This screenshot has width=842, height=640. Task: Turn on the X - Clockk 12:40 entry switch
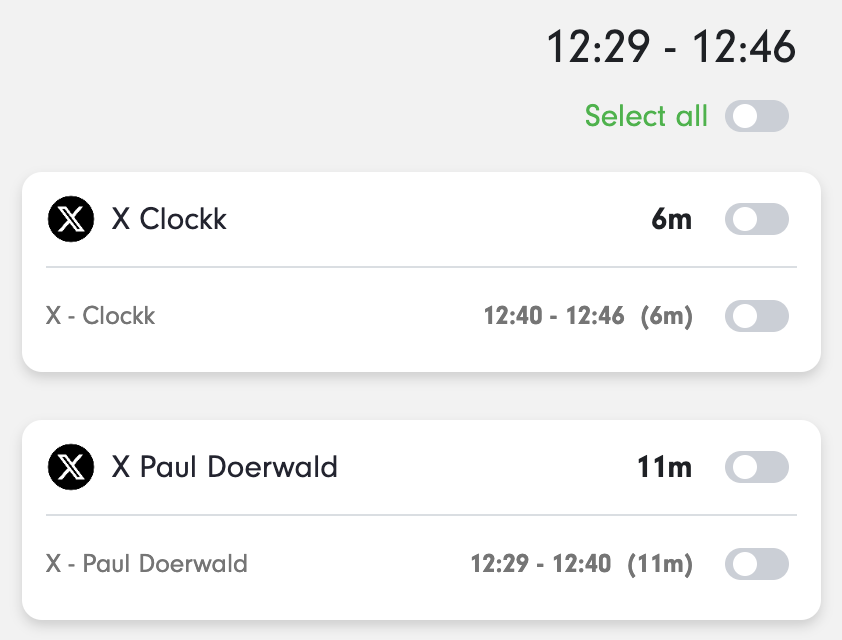[757, 316]
